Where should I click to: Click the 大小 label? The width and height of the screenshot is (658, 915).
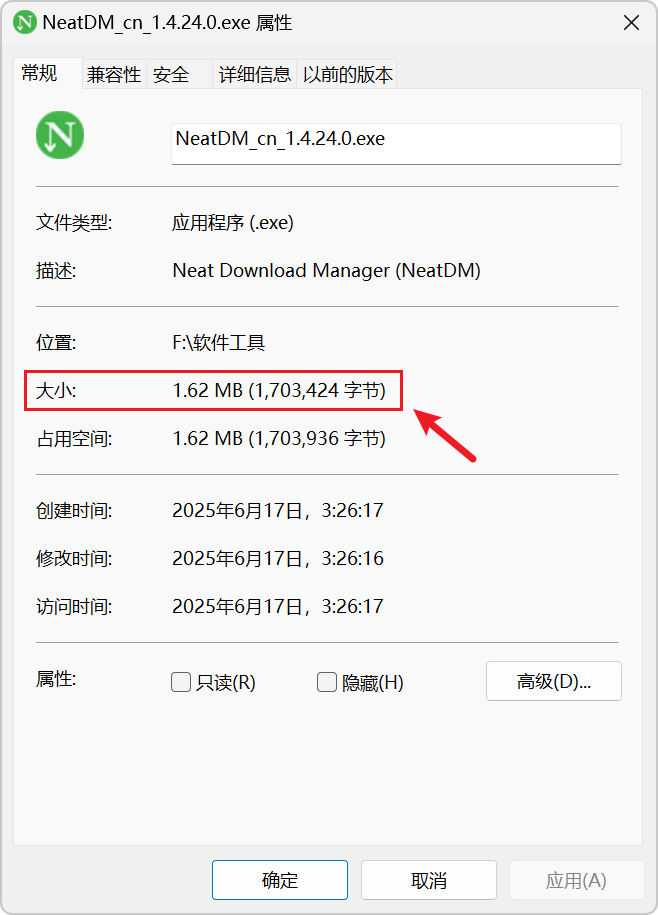pos(56,390)
